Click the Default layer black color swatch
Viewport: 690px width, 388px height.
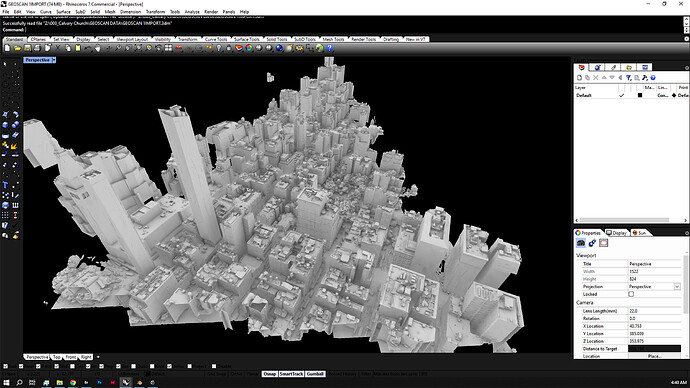(x=640, y=95)
